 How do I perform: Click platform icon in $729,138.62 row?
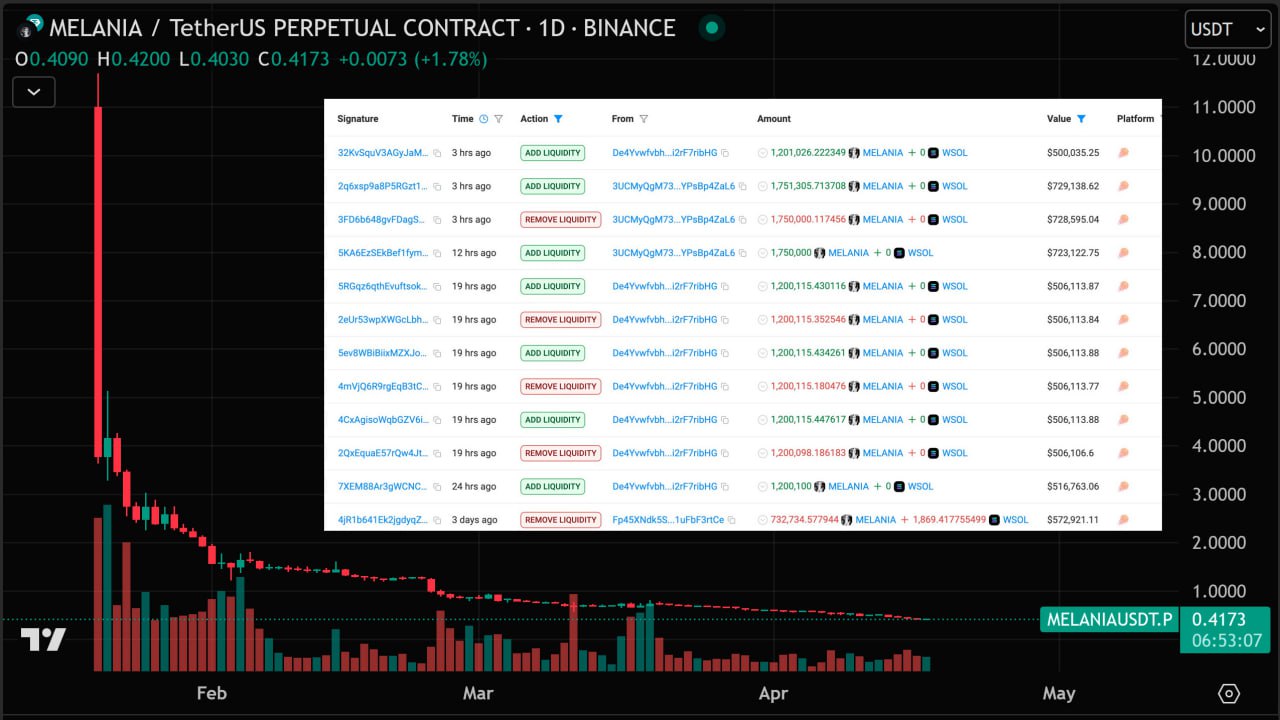tap(1123, 186)
